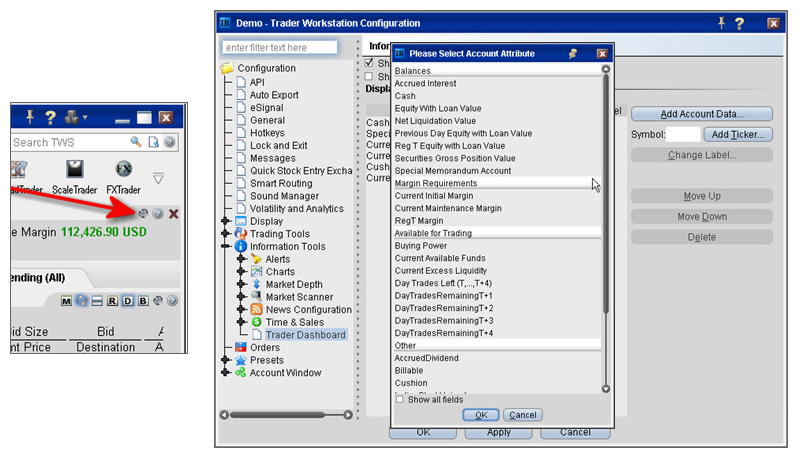This screenshot has height=460, width=798.
Task: Click the Move Down button
Action: click(702, 217)
